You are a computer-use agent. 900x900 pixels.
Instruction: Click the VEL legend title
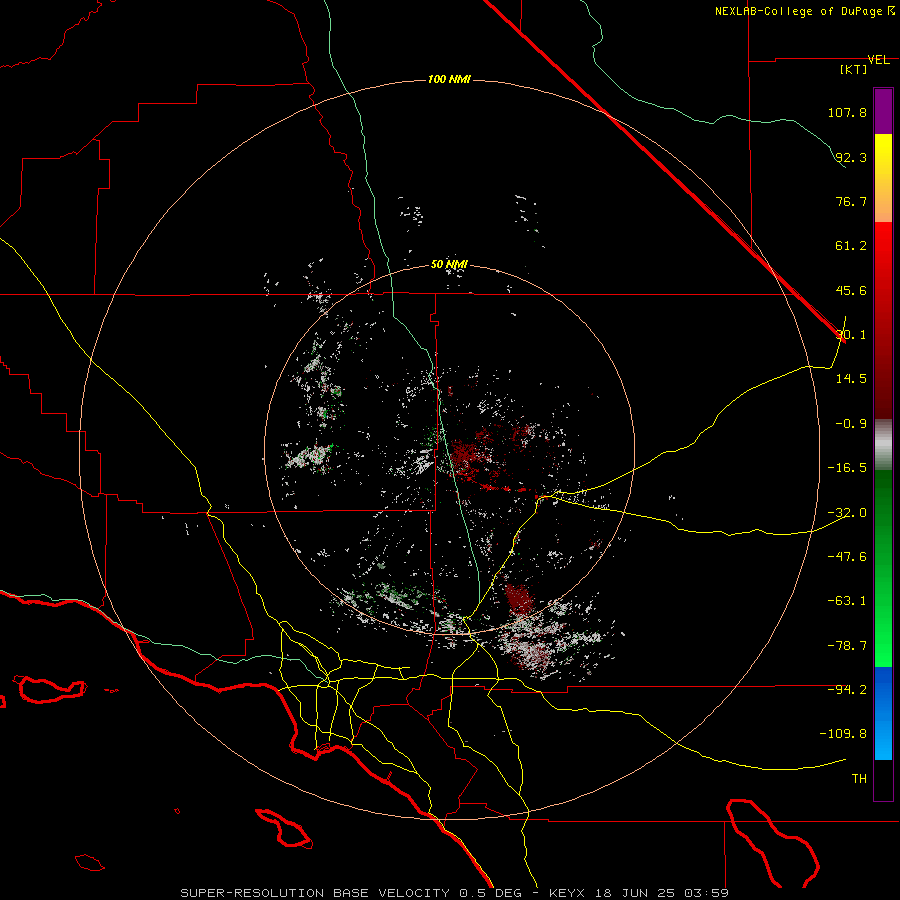[x=878, y=60]
